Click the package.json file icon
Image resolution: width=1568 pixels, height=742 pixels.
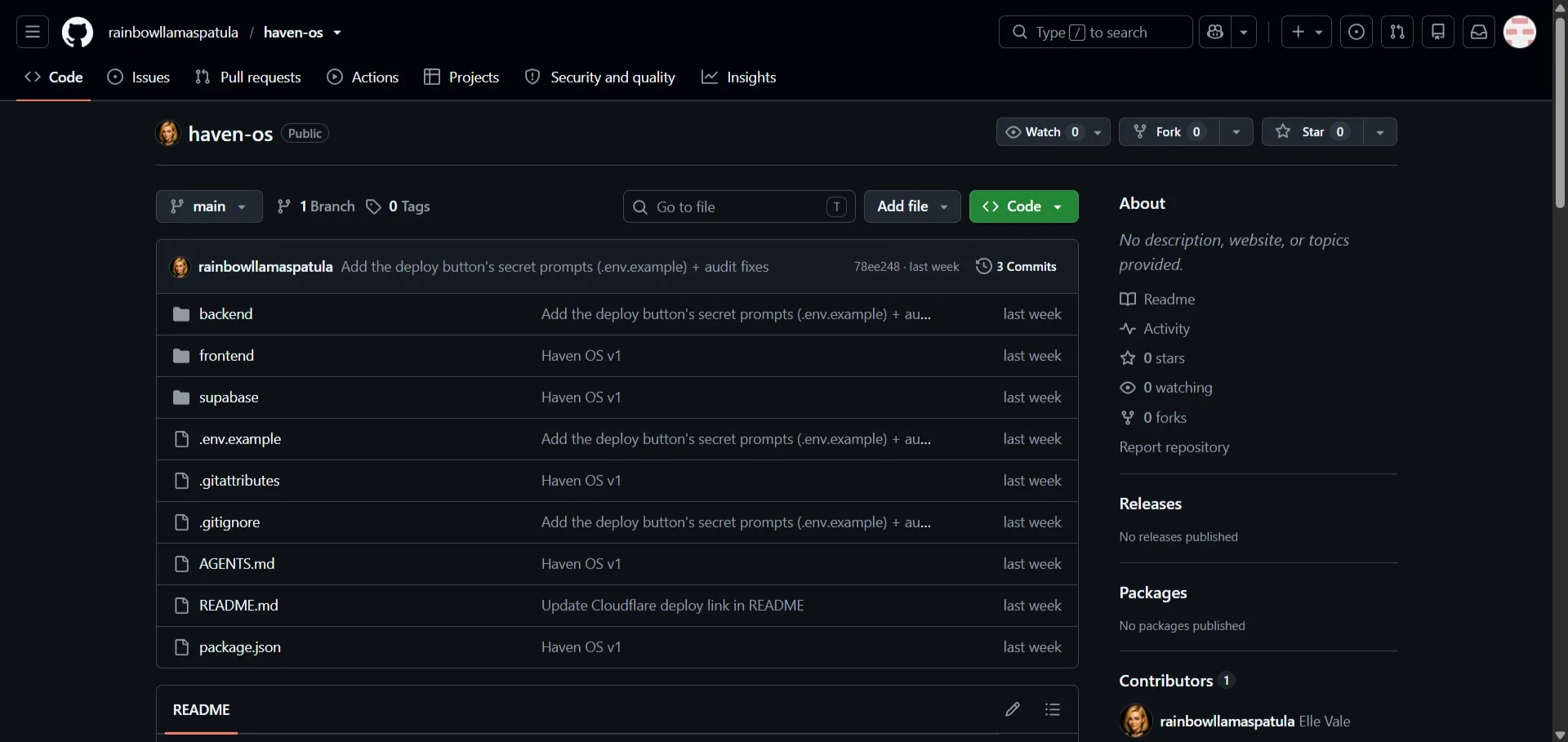pyautogui.click(x=181, y=647)
